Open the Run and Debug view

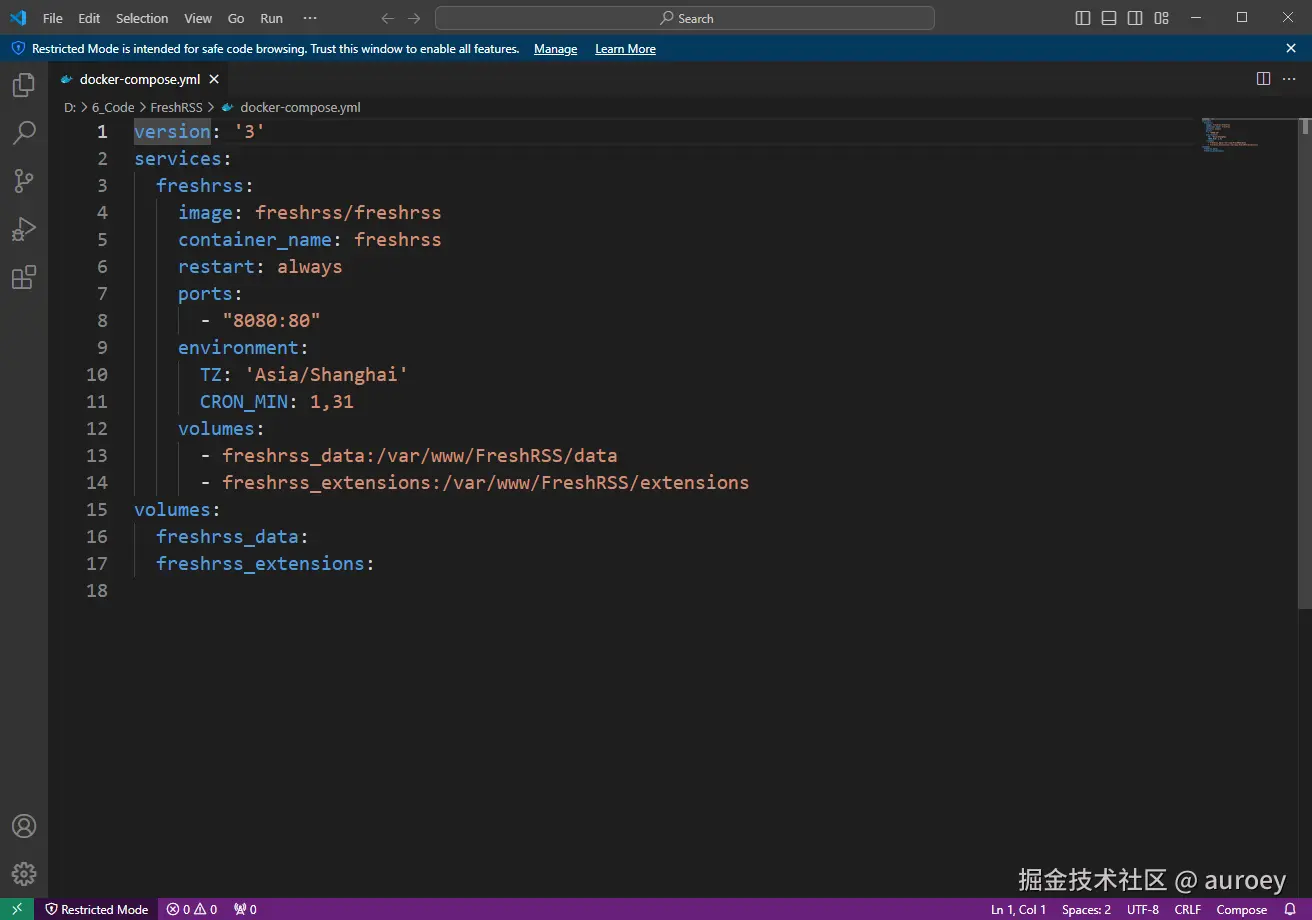tap(24, 229)
